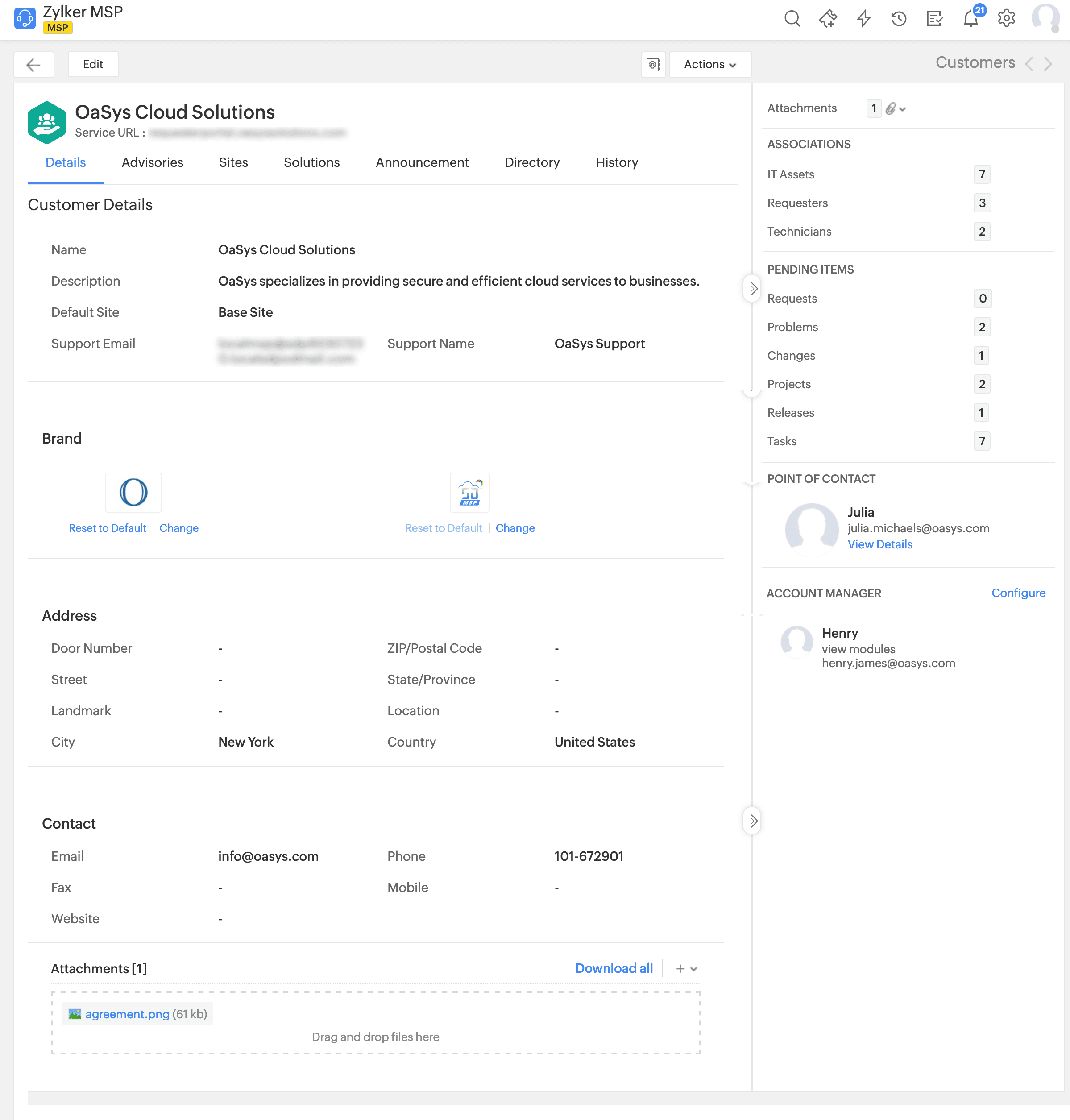Open the settings gear icon

point(1006,19)
